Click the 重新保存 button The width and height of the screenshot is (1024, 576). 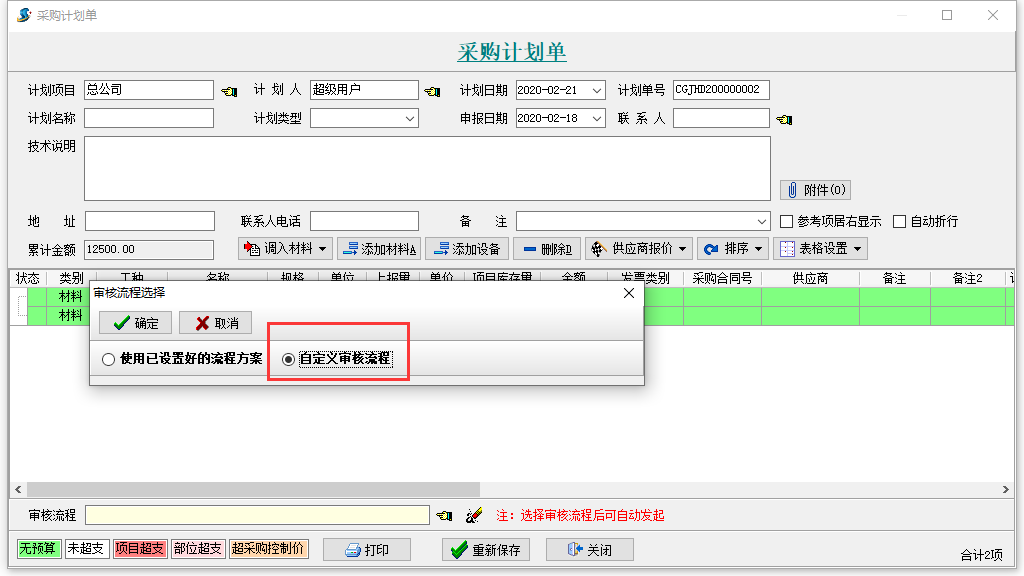click(486, 550)
